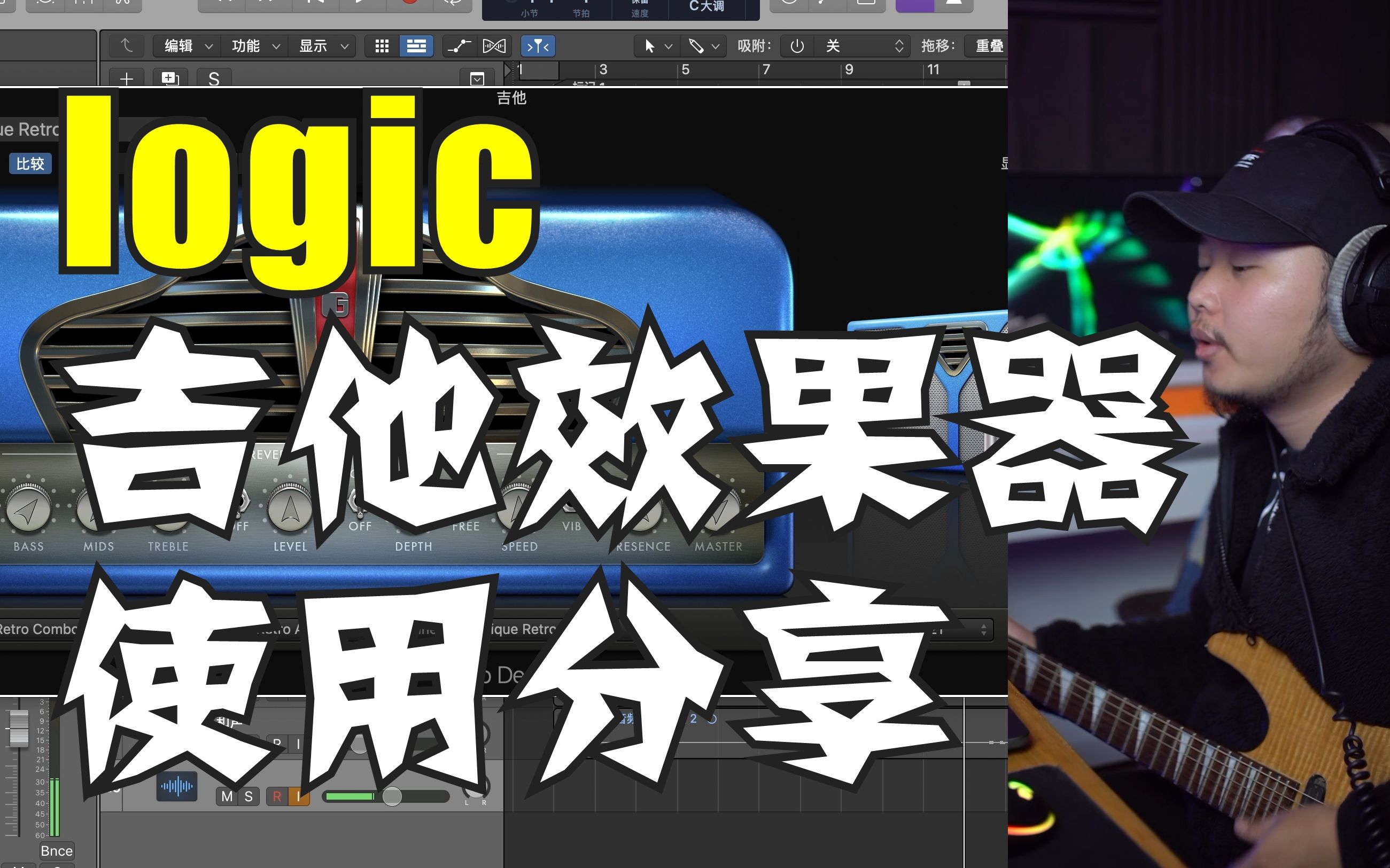
Task: Select the Pencil tool in the toolbar
Action: 697,46
